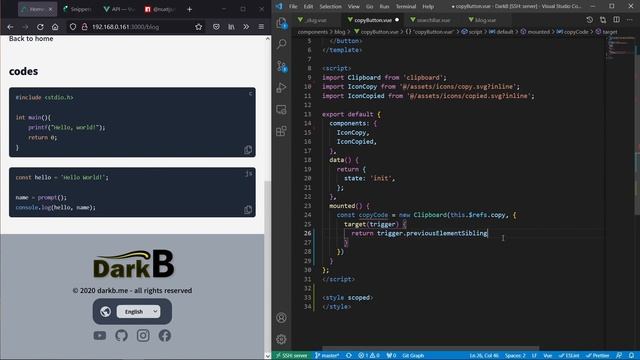Open the Firefox hamburger menu
The image size is (640, 360).
click(261, 27)
